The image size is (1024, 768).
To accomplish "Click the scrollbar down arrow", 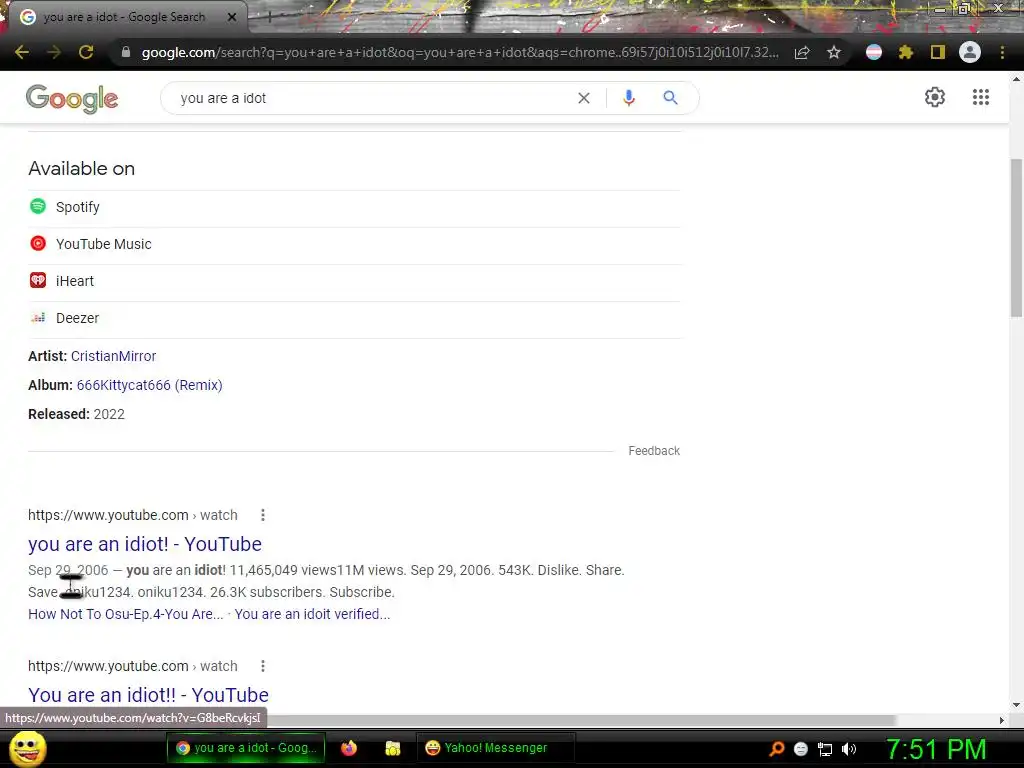I will click(1016, 705).
